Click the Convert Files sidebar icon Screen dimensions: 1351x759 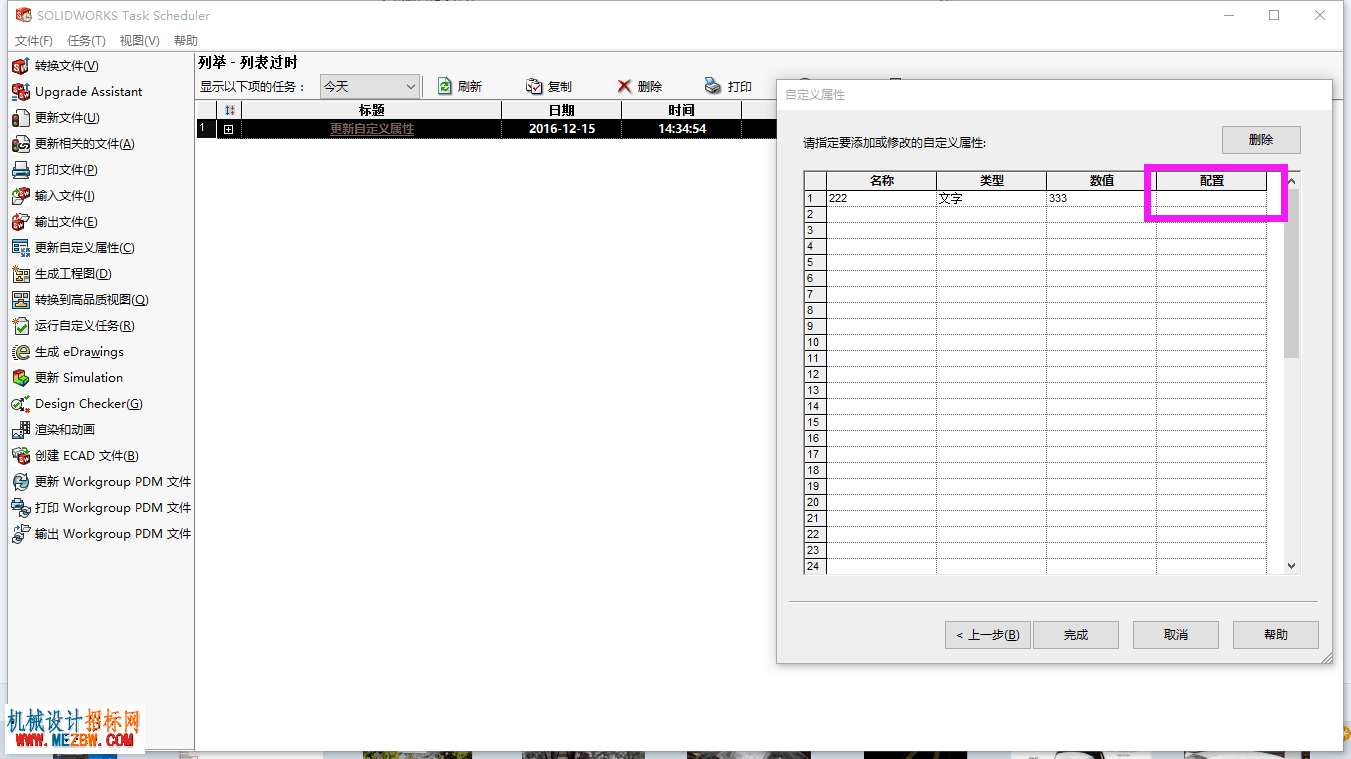20,66
